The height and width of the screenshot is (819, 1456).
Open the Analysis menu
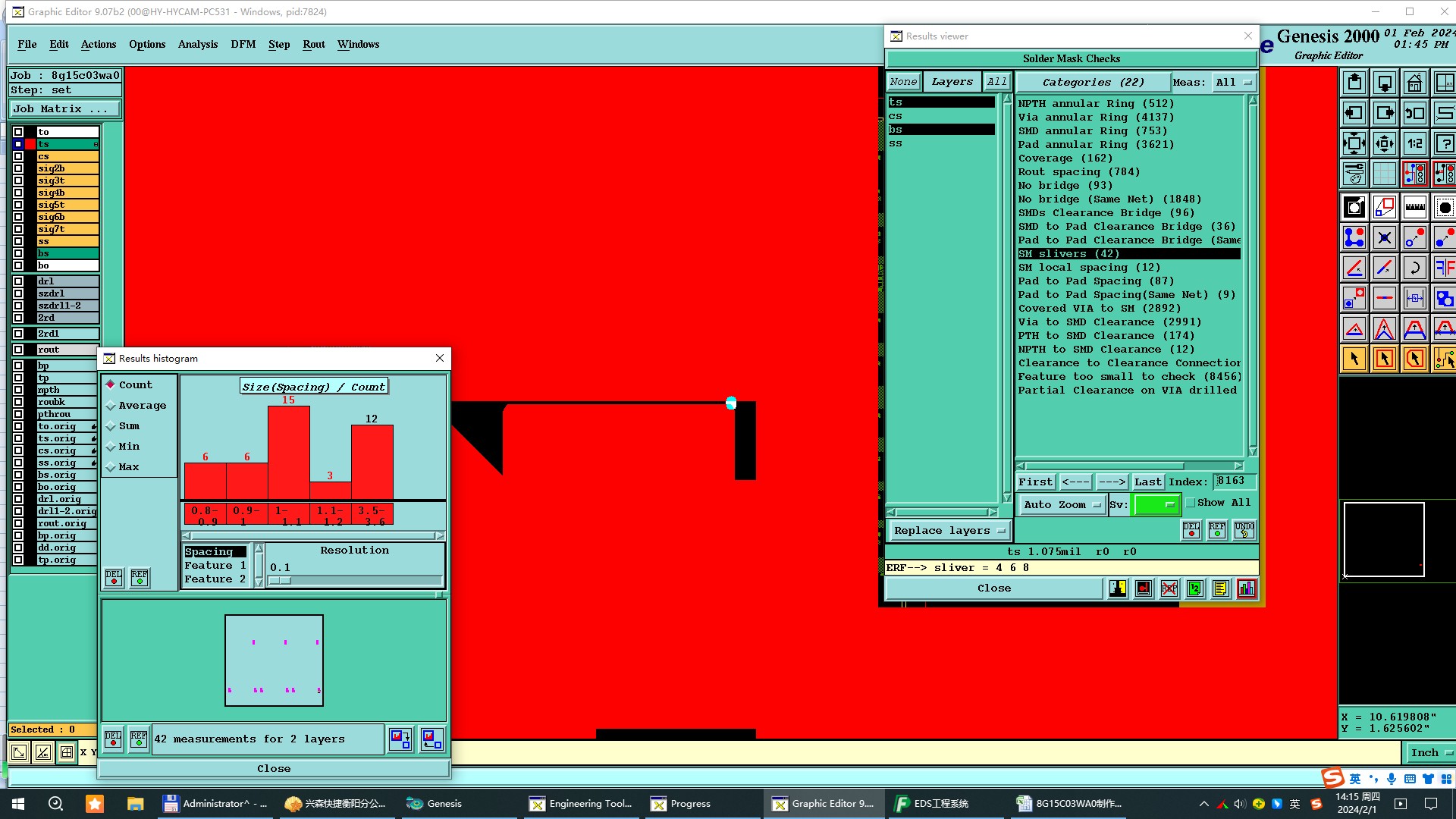pos(197,44)
